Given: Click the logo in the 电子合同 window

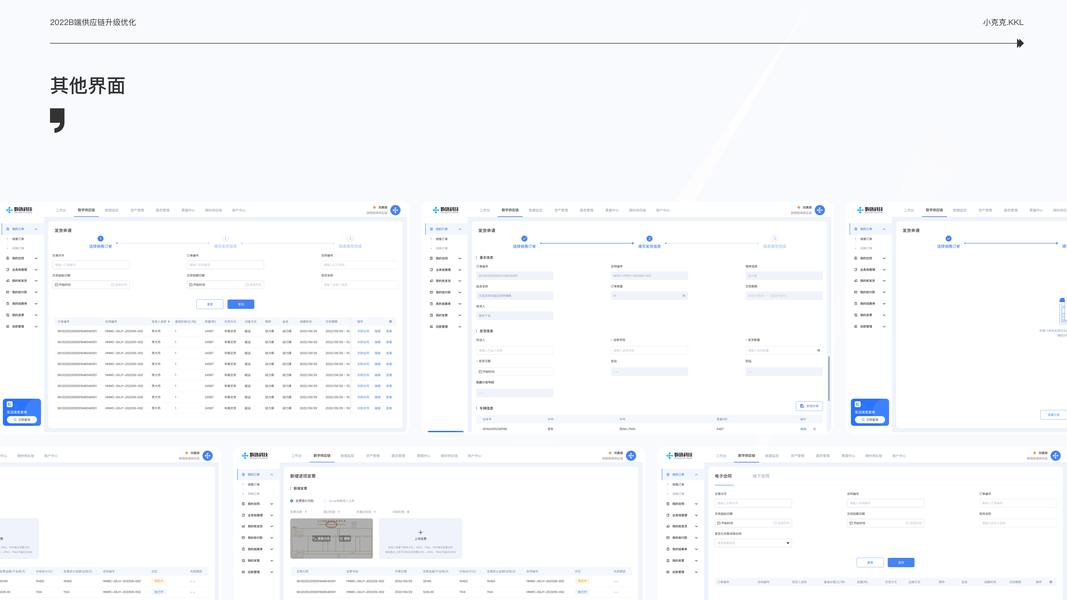Looking at the screenshot, I should click(679, 456).
